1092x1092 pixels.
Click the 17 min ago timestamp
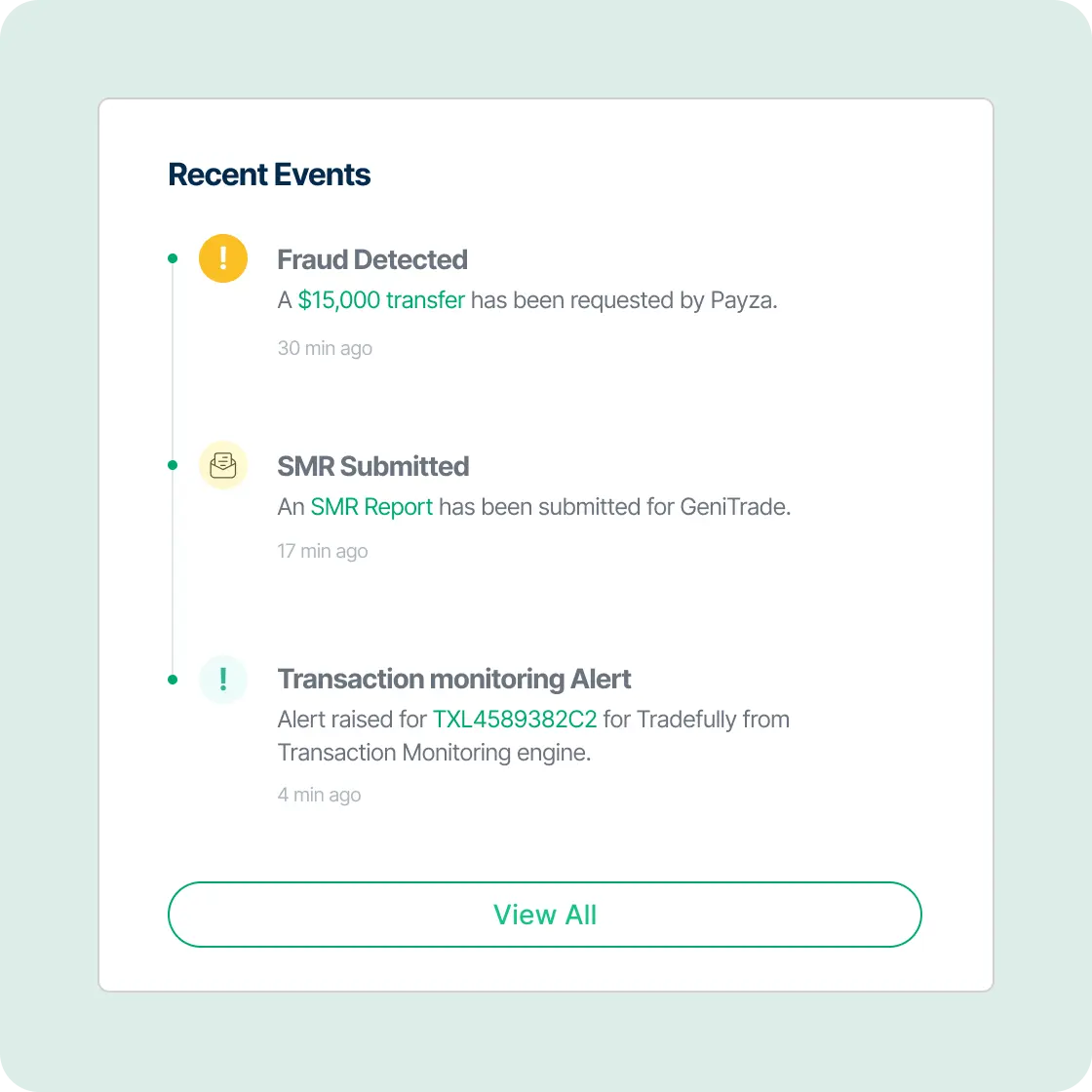click(x=322, y=551)
